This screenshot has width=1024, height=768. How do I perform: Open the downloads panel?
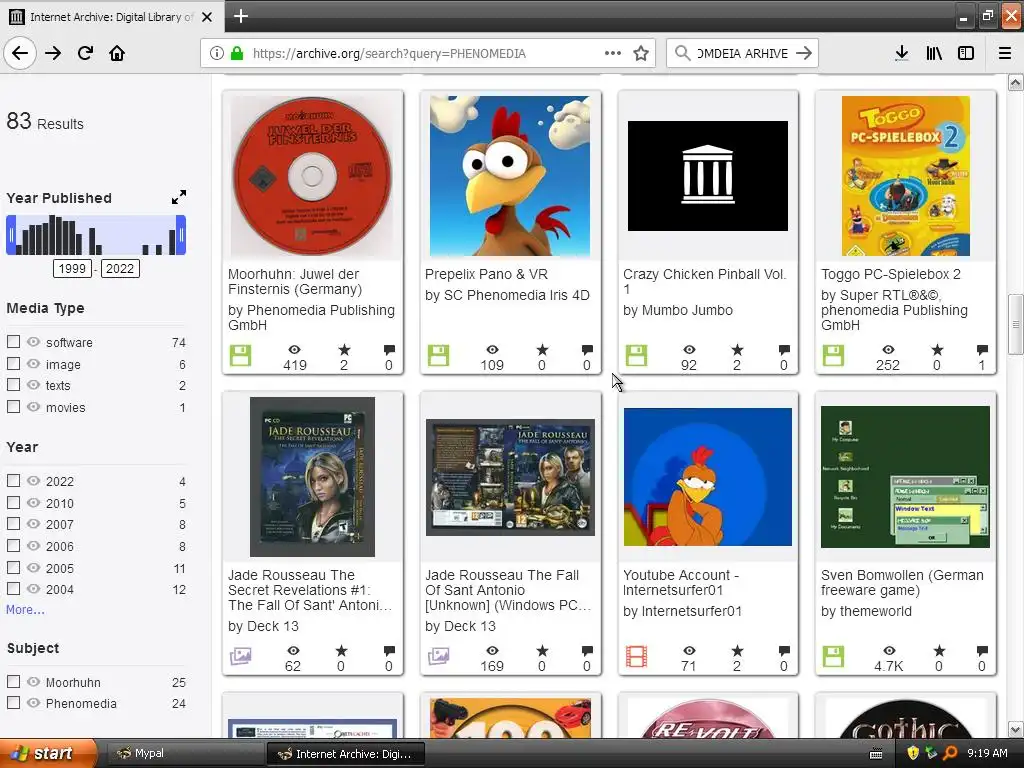tap(901, 53)
